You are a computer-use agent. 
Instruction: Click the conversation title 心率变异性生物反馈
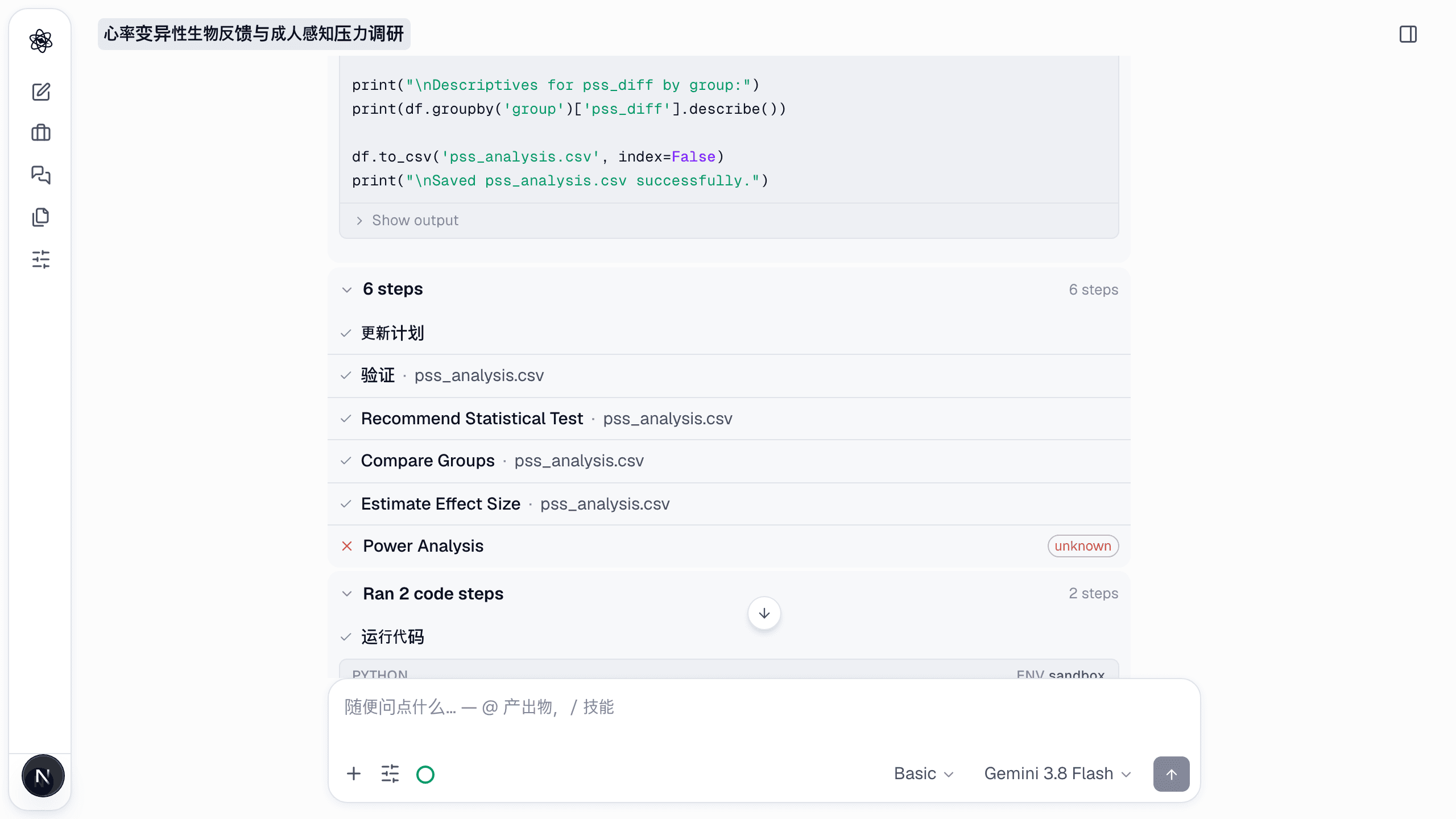[x=254, y=34]
